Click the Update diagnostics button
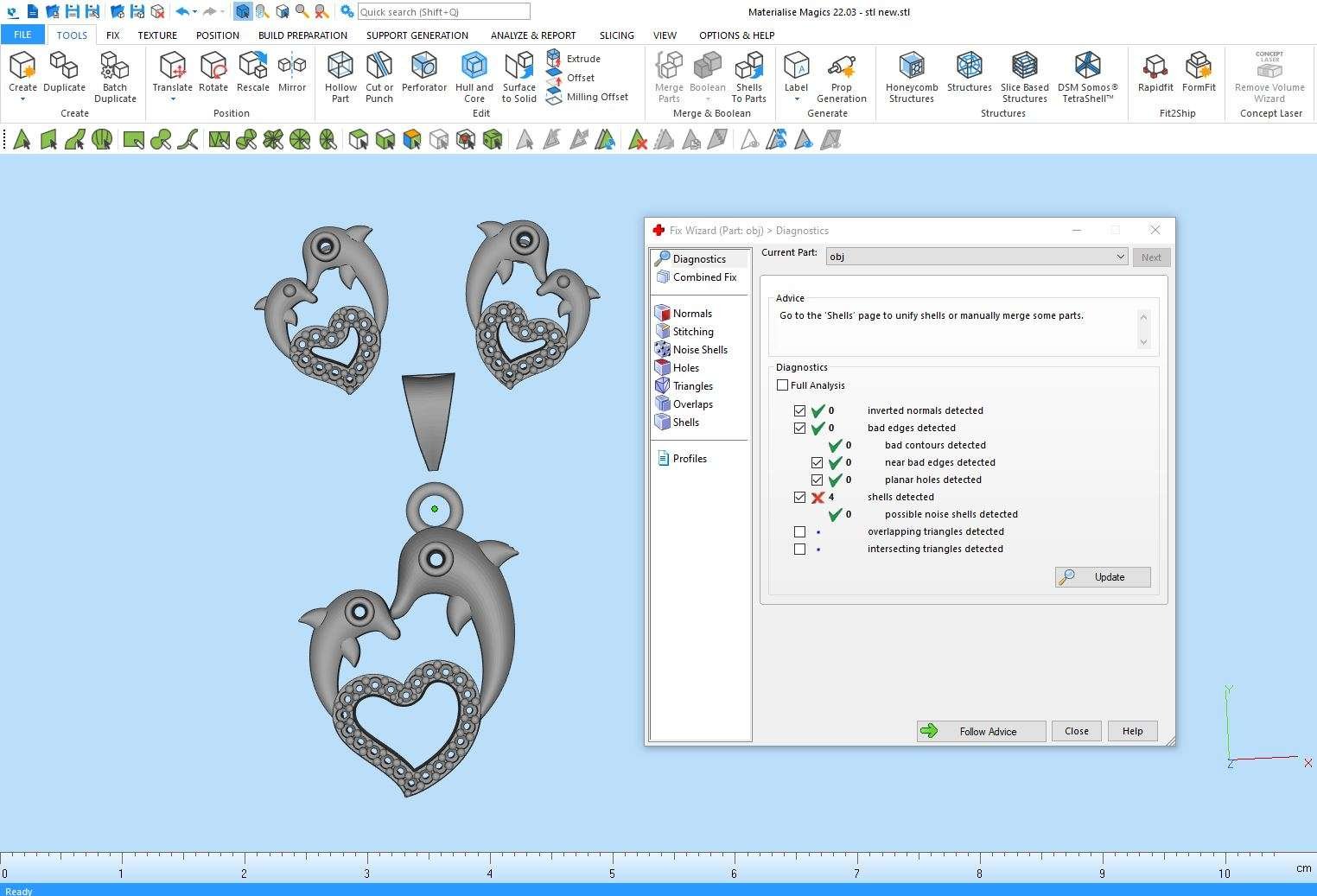Viewport: 1317px width, 896px height. click(x=1103, y=577)
